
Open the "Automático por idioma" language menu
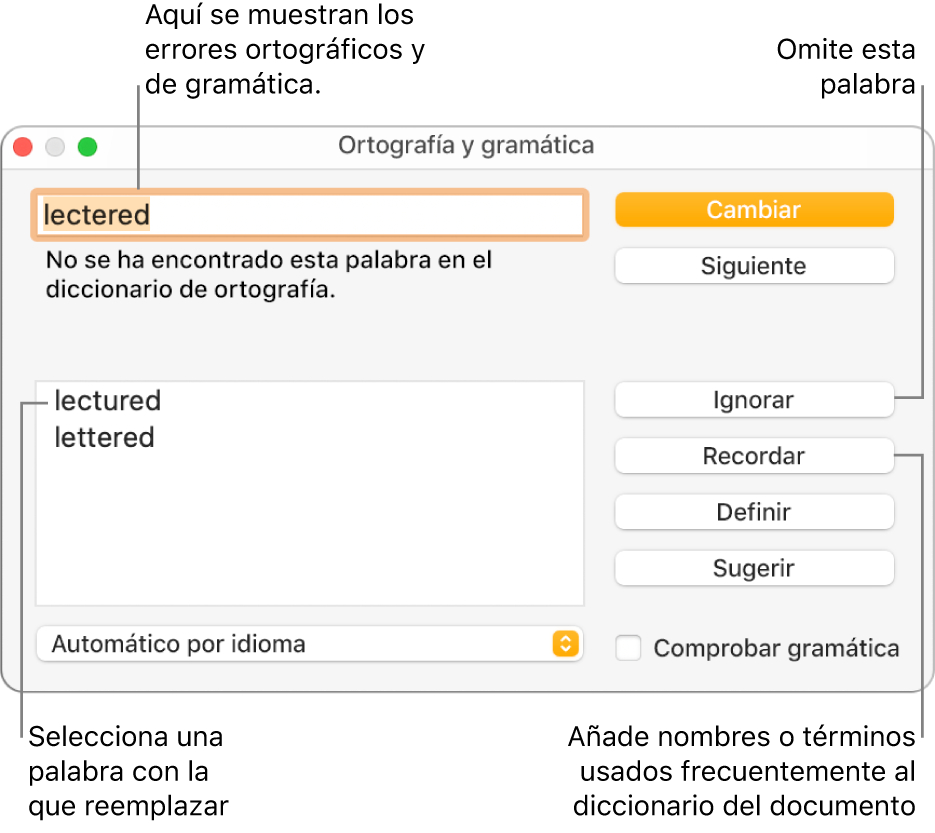(x=300, y=644)
